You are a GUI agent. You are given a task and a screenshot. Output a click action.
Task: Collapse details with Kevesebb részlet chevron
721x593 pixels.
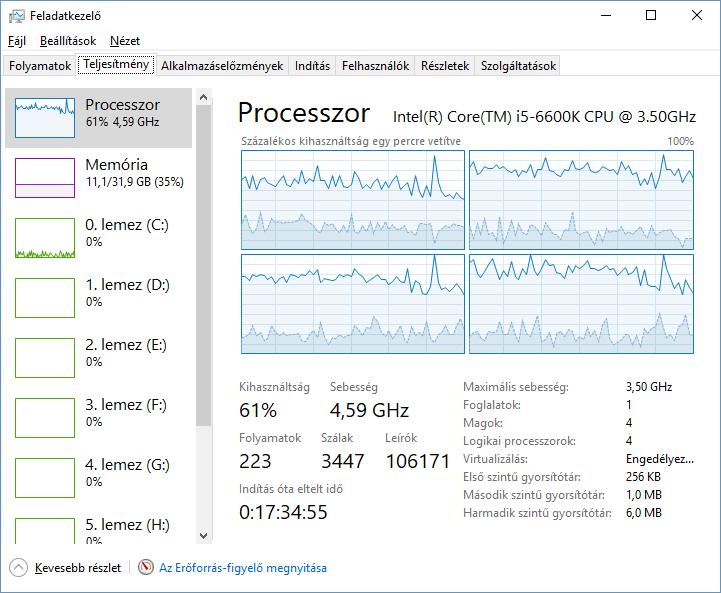tap(19, 568)
